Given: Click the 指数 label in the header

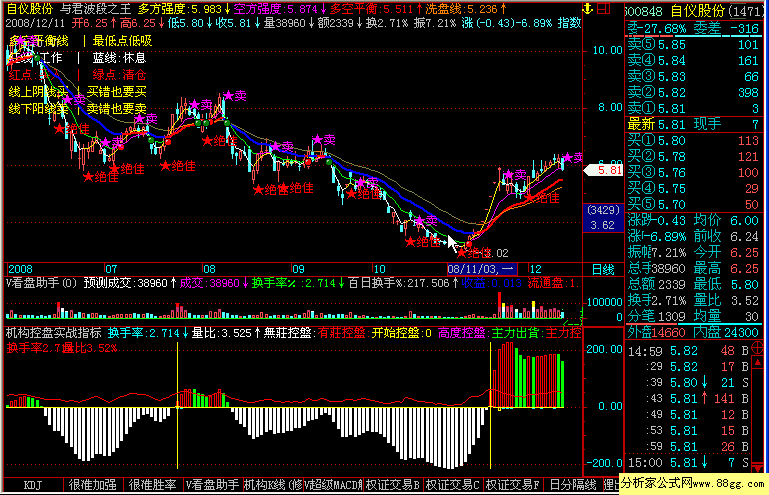Looking at the screenshot, I should tap(569, 23).
